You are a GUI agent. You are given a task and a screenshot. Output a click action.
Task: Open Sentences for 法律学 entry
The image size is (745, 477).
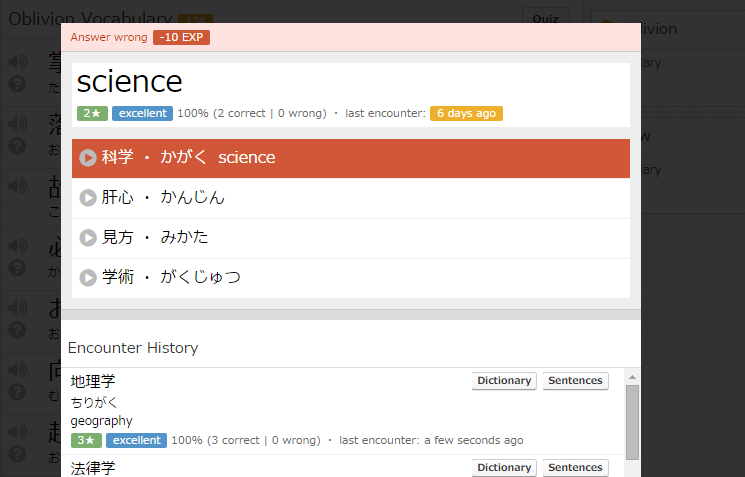coord(575,468)
